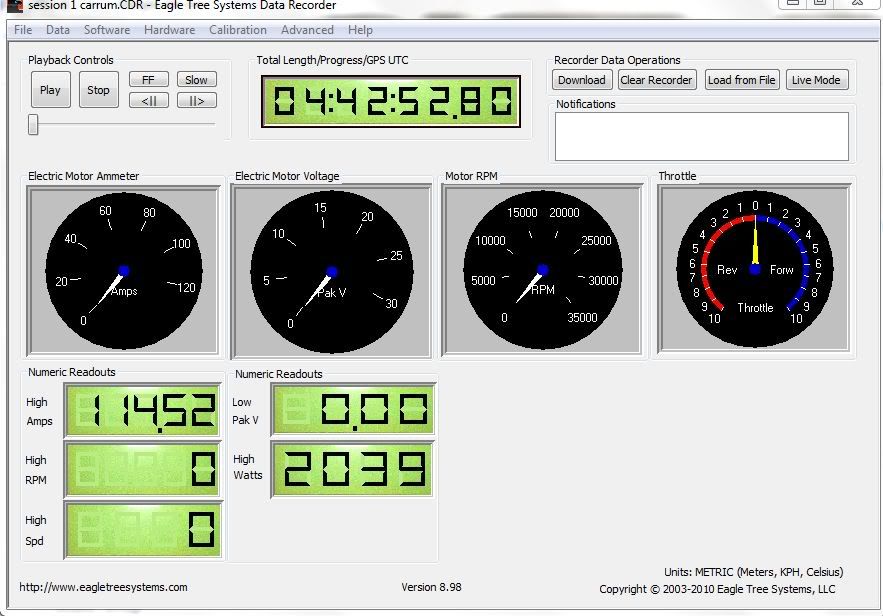Open the Advanced menu
This screenshot has width=883, height=616.
click(x=307, y=30)
